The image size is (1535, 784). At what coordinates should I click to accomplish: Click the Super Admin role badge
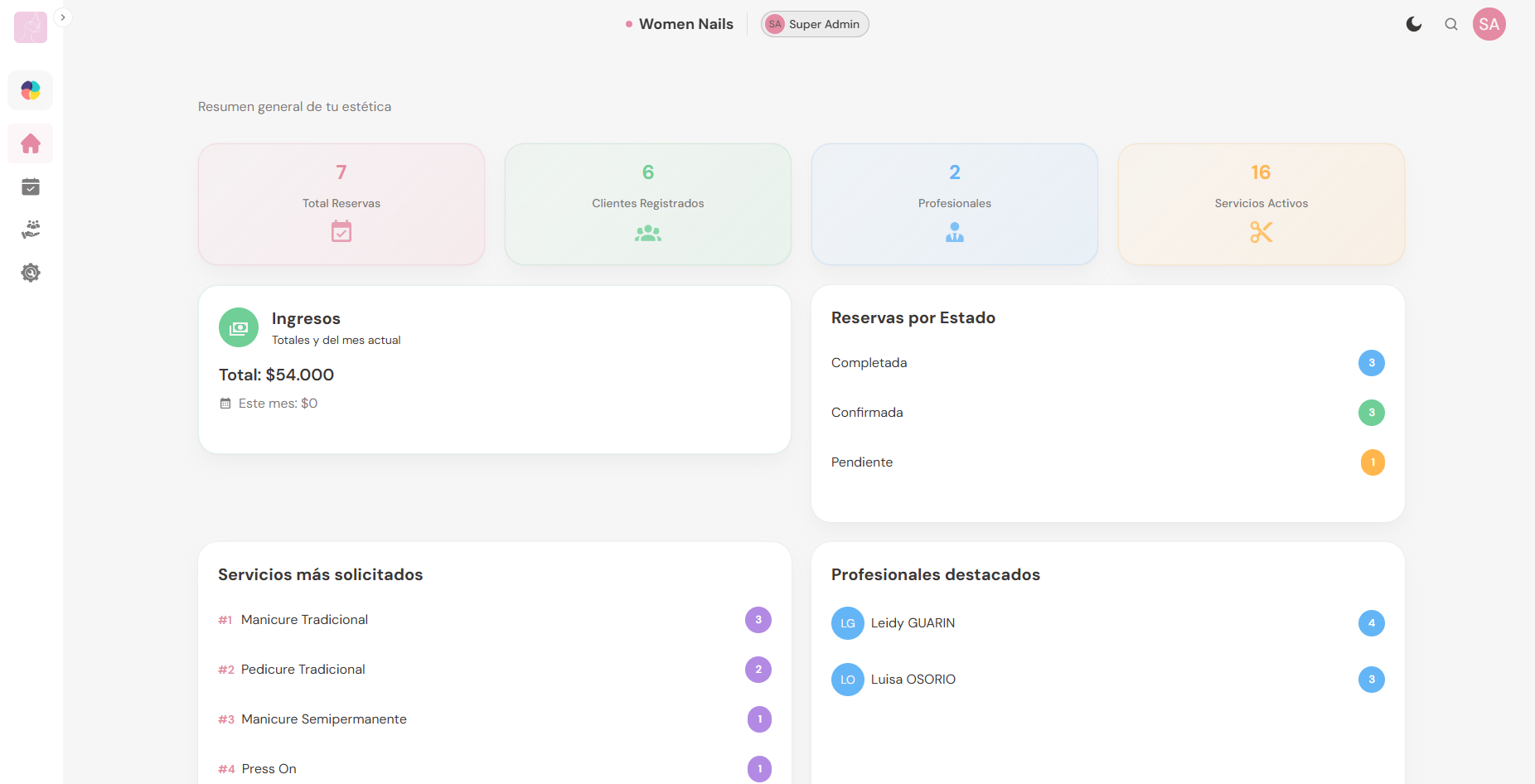pyautogui.click(x=815, y=25)
